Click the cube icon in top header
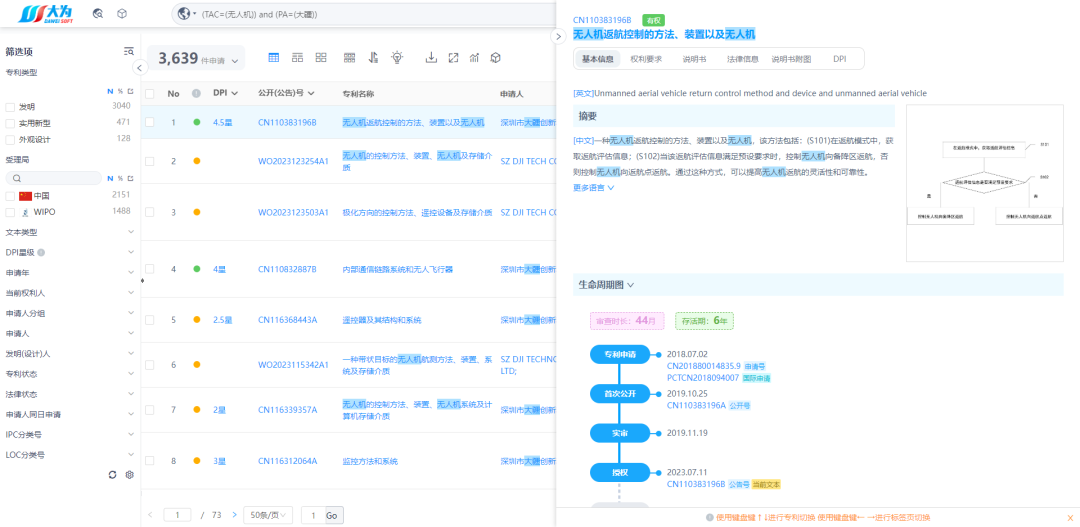 [121, 13]
